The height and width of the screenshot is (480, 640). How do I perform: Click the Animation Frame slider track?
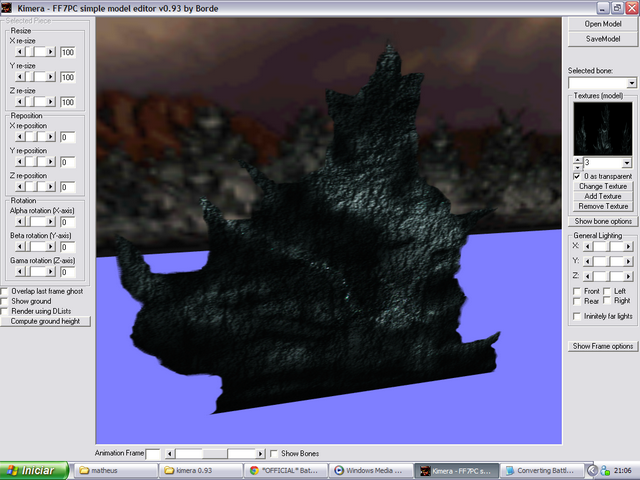(x=216, y=453)
